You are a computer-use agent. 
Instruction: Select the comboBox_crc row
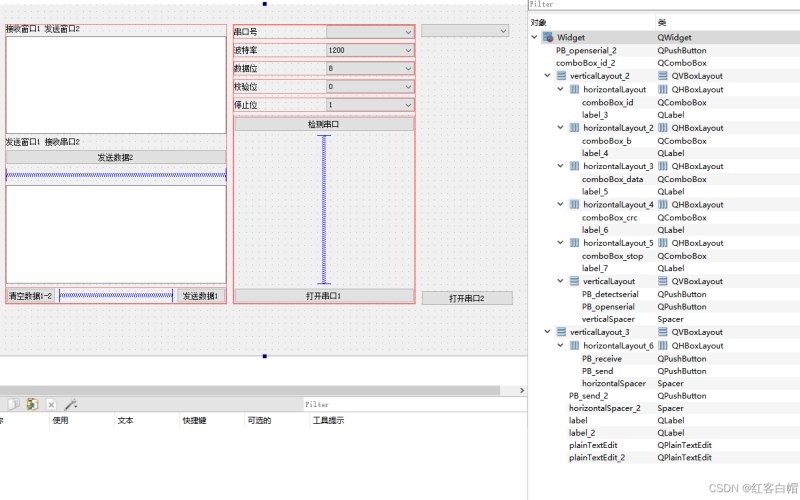point(663,217)
